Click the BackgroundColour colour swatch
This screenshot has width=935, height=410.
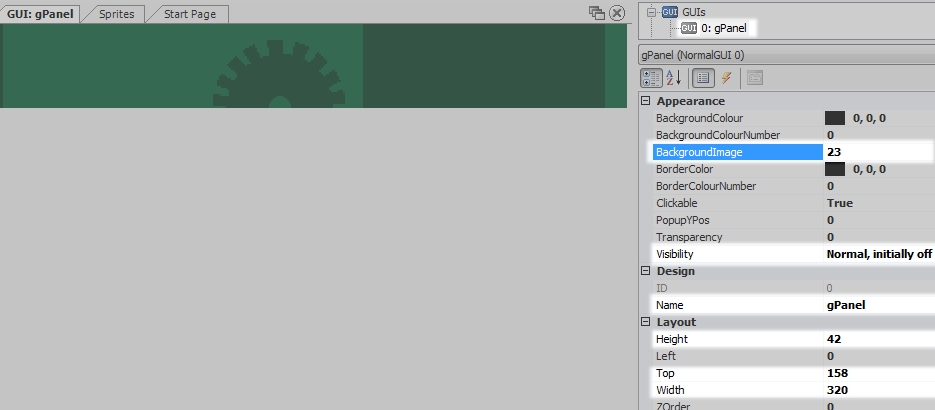click(835, 118)
